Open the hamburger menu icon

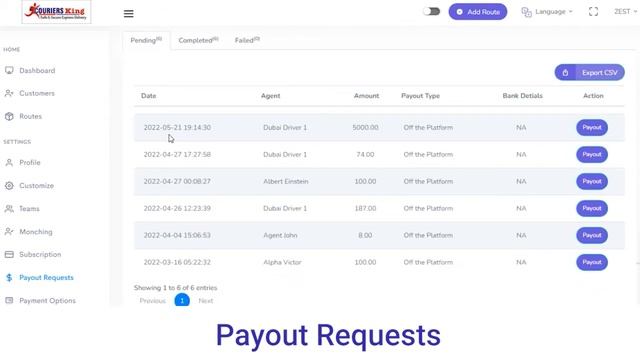click(x=129, y=13)
